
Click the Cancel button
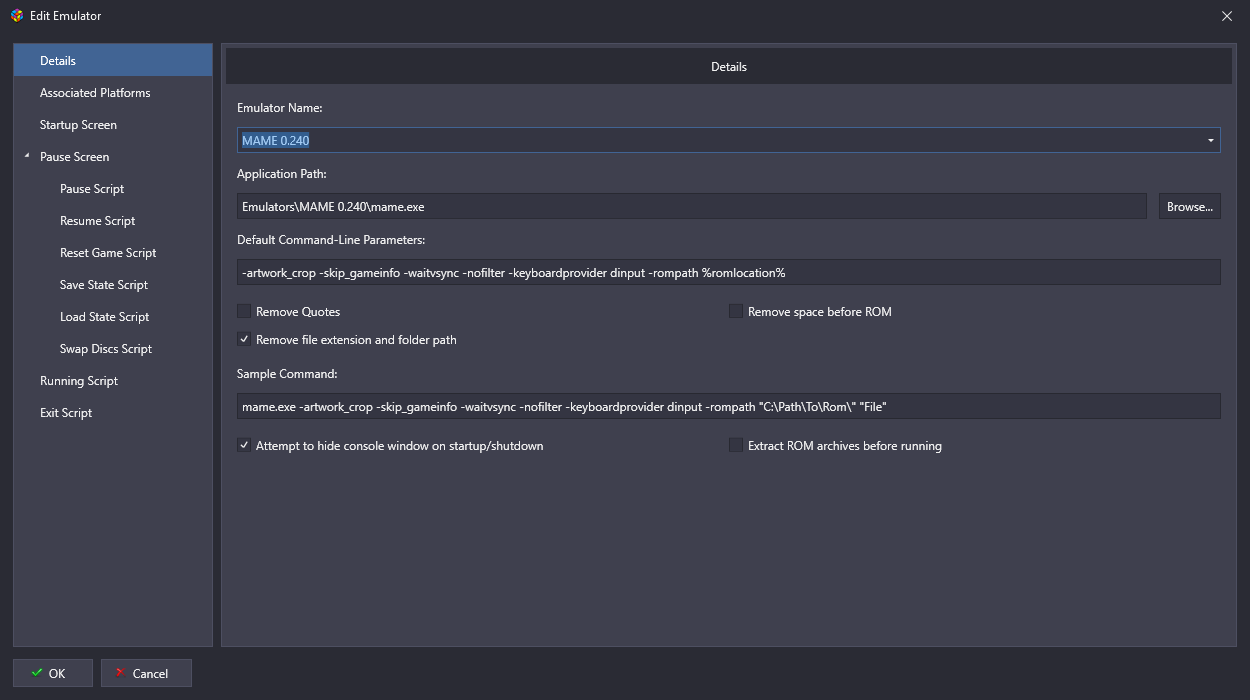[x=146, y=673]
